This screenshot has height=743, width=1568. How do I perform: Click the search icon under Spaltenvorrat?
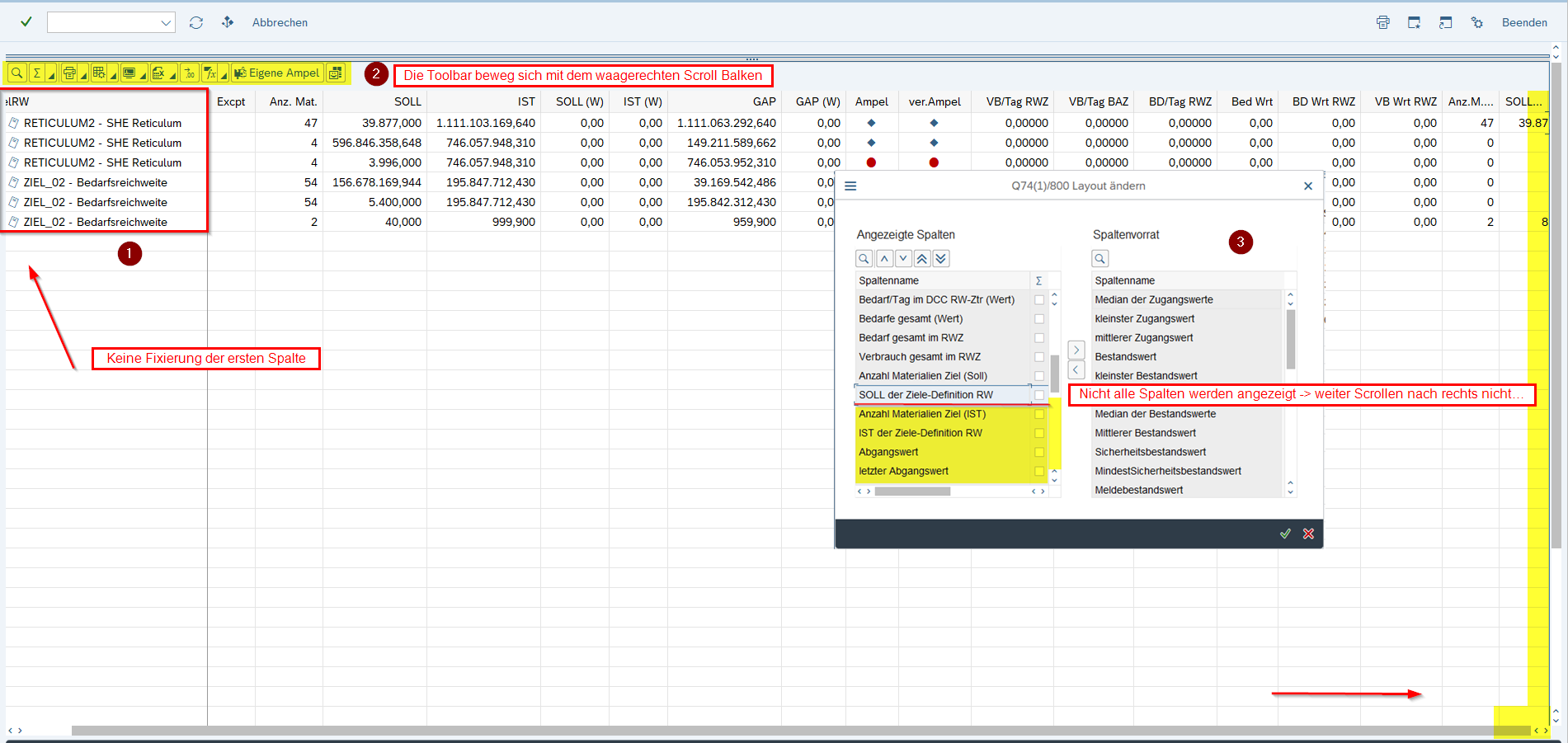[x=1100, y=259]
